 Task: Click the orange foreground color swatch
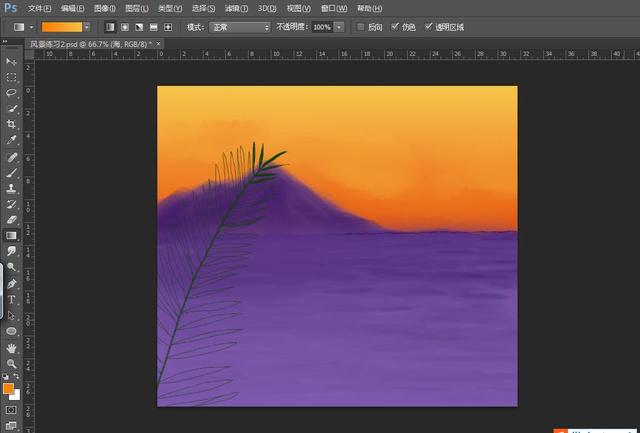(8, 388)
